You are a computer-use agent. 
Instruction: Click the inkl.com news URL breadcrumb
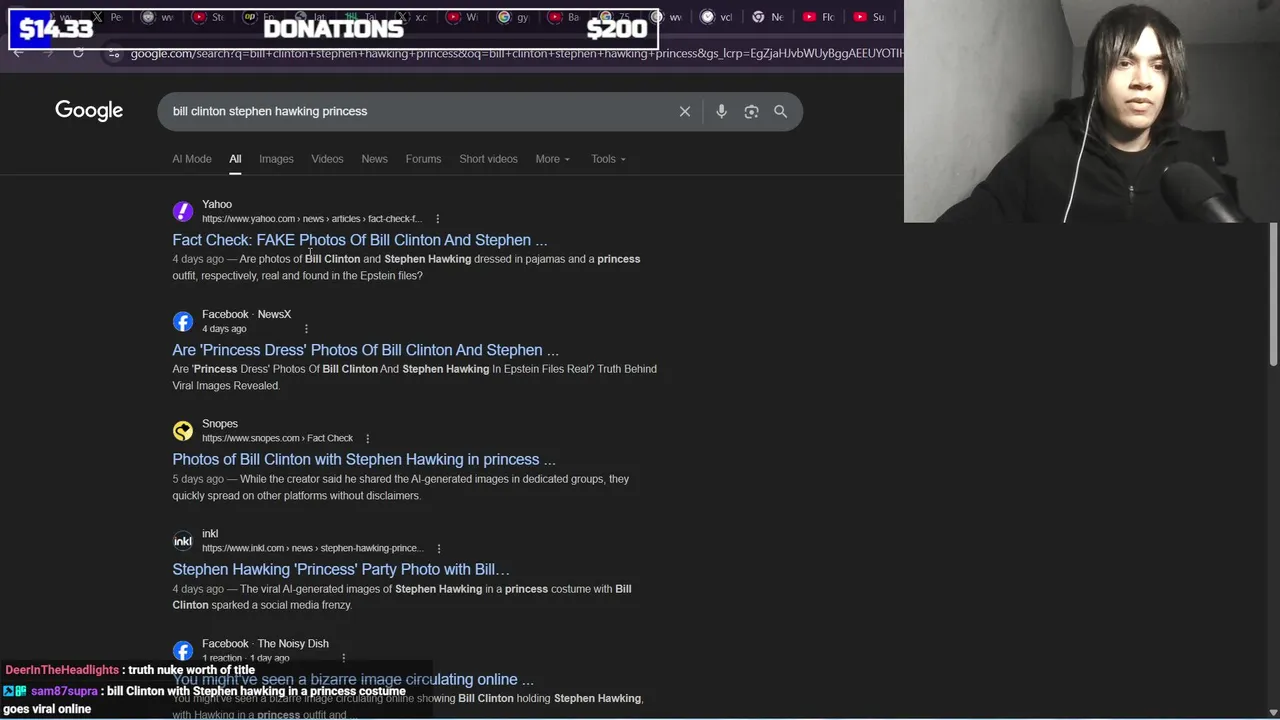[313, 548]
